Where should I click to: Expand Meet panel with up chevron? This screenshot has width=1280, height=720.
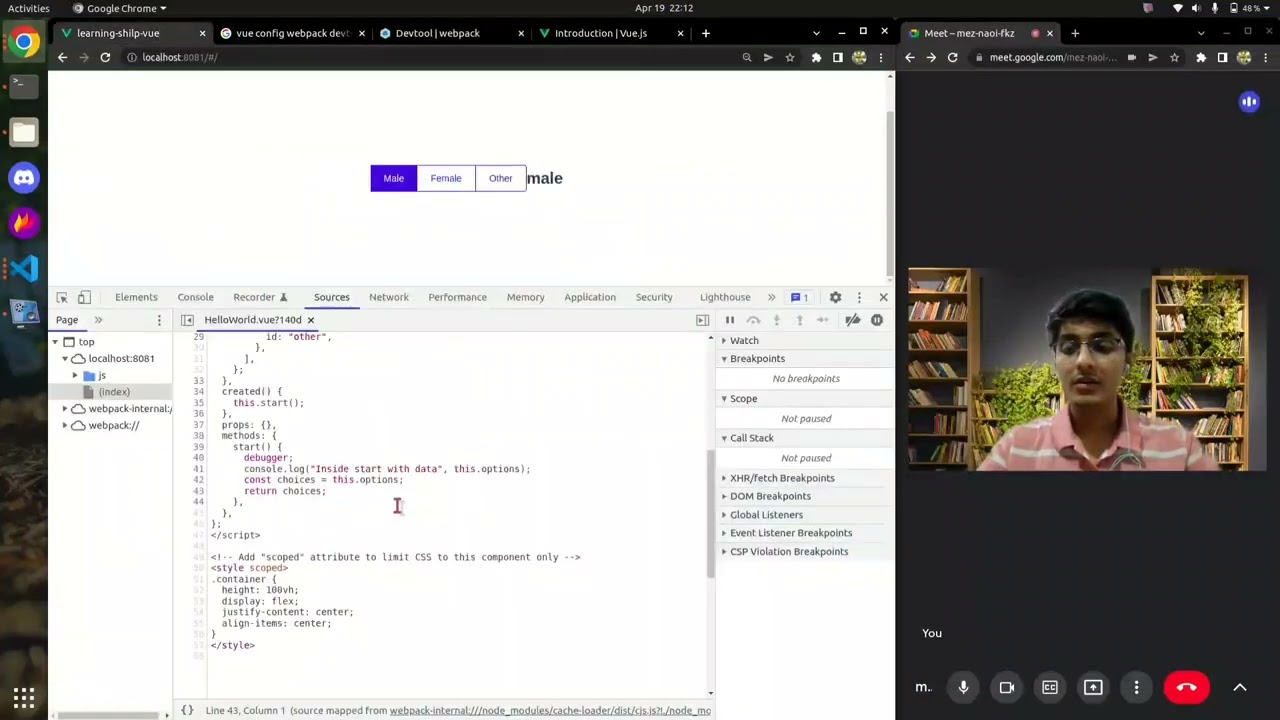click(x=1240, y=687)
